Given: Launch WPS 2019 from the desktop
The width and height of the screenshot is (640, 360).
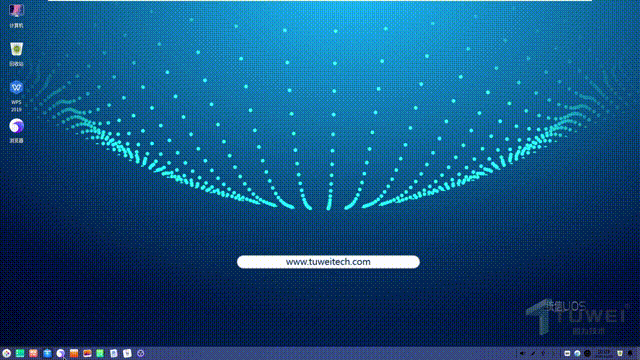Looking at the screenshot, I should pyautogui.click(x=16, y=96).
